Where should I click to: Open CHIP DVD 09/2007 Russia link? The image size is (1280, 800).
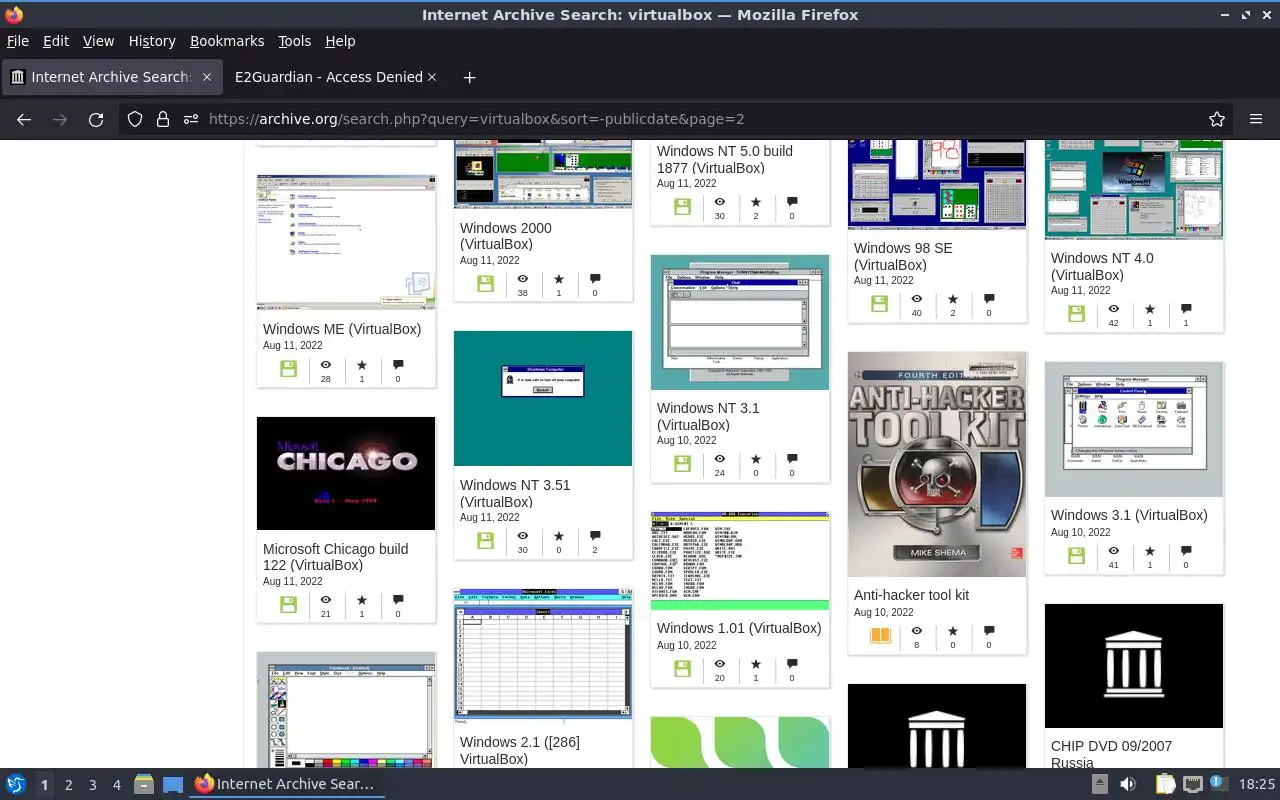pyautogui.click(x=1111, y=754)
